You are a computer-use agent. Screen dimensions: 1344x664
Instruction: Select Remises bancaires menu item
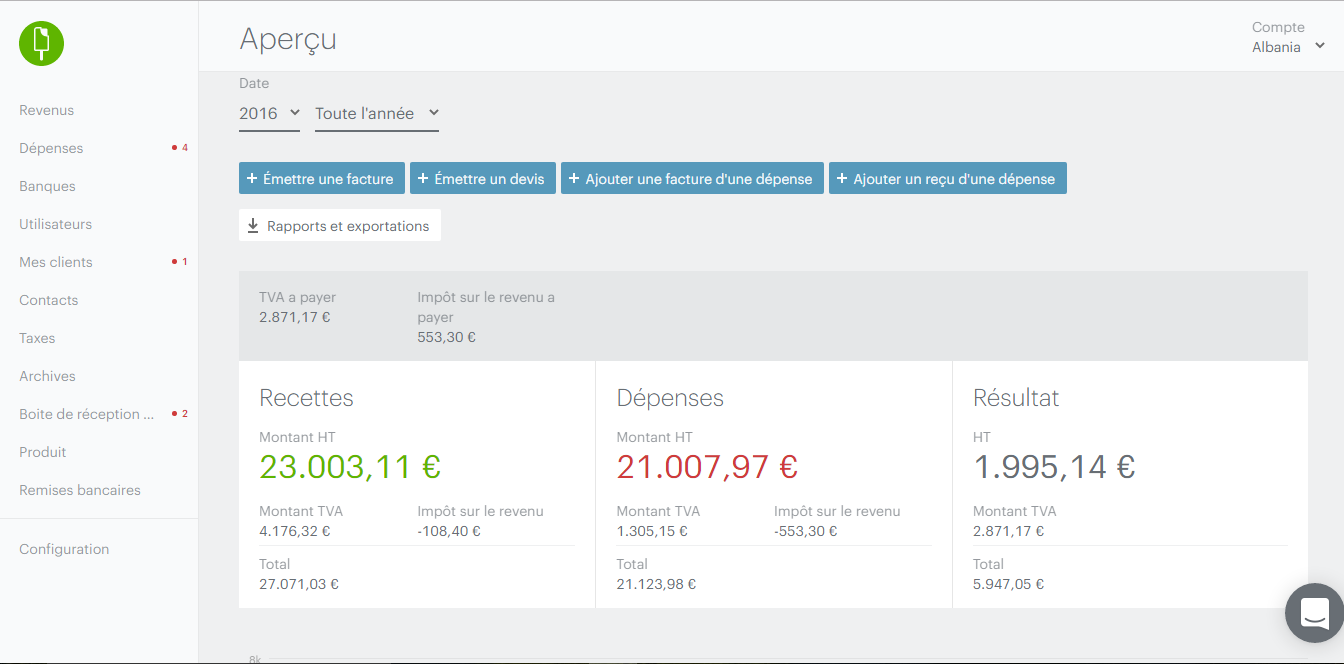pyautogui.click(x=80, y=490)
